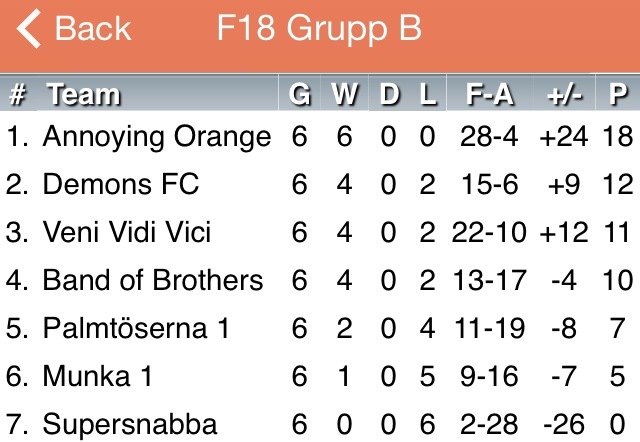Tap the Back chevron arrow icon

[29, 29]
